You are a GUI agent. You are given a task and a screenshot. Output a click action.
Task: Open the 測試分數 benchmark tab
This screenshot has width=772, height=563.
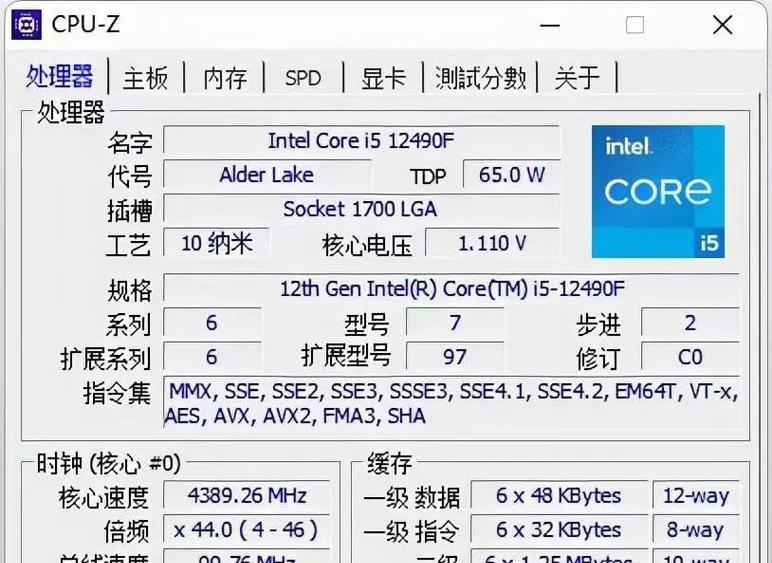(481, 78)
